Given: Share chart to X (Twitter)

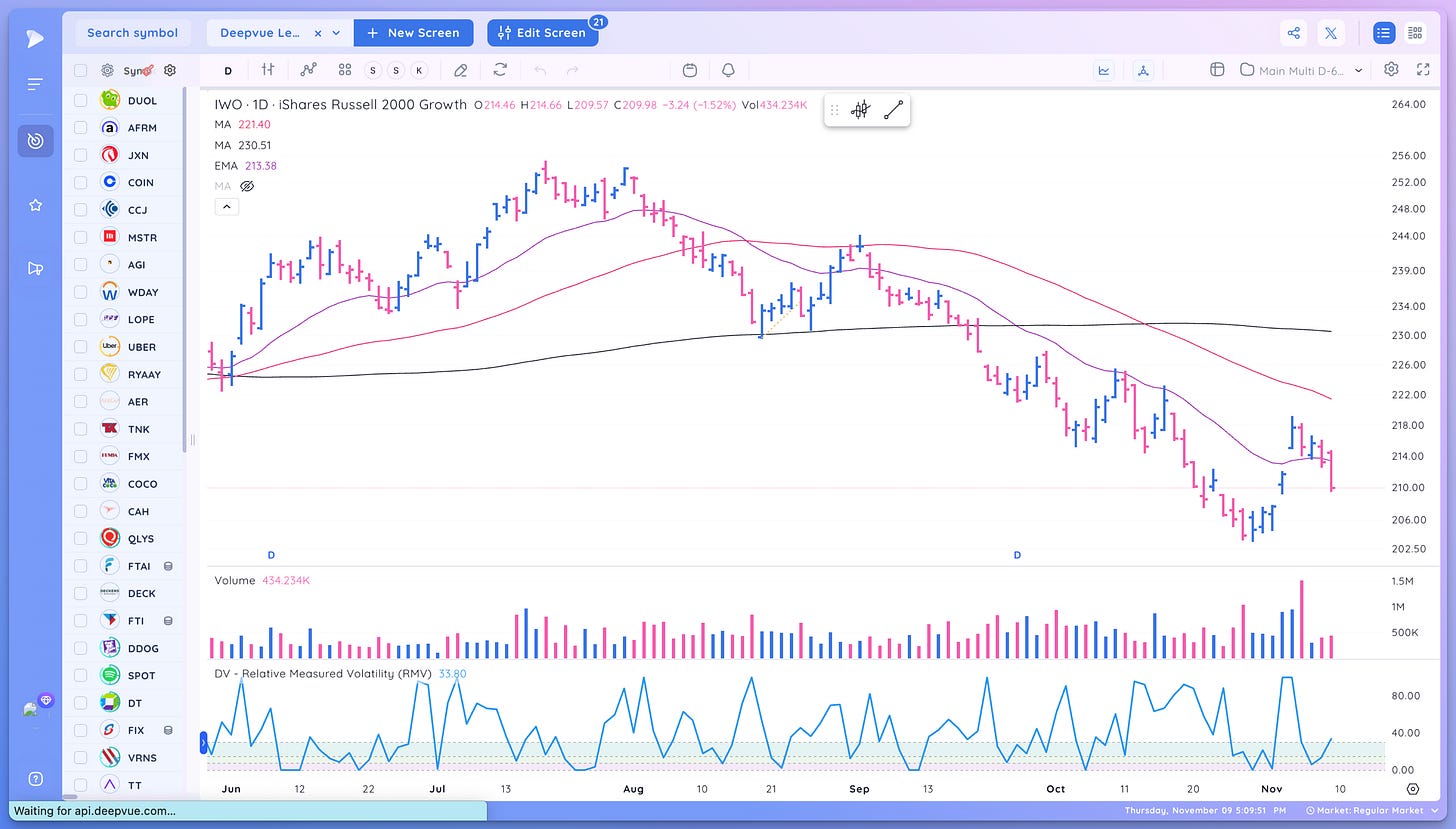Looking at the screenshot, I should coord(1331,33).
